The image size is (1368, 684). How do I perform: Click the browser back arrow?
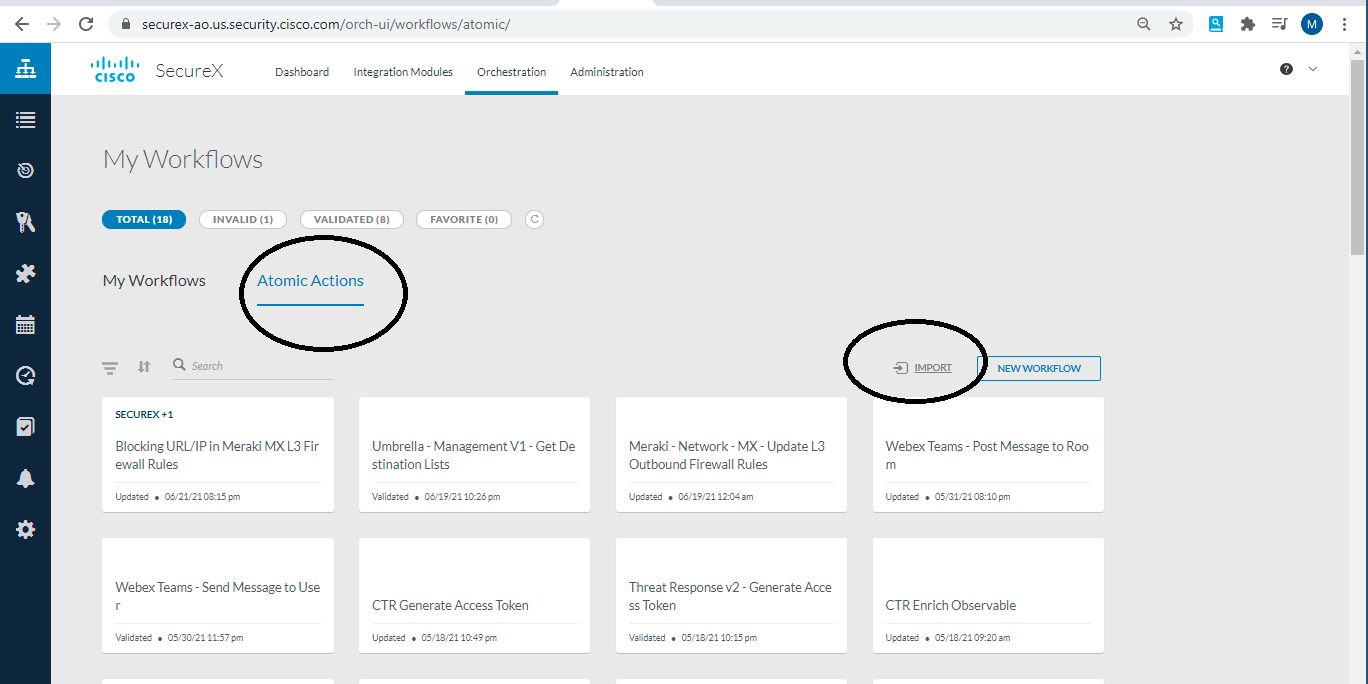[x=22, y=24]
